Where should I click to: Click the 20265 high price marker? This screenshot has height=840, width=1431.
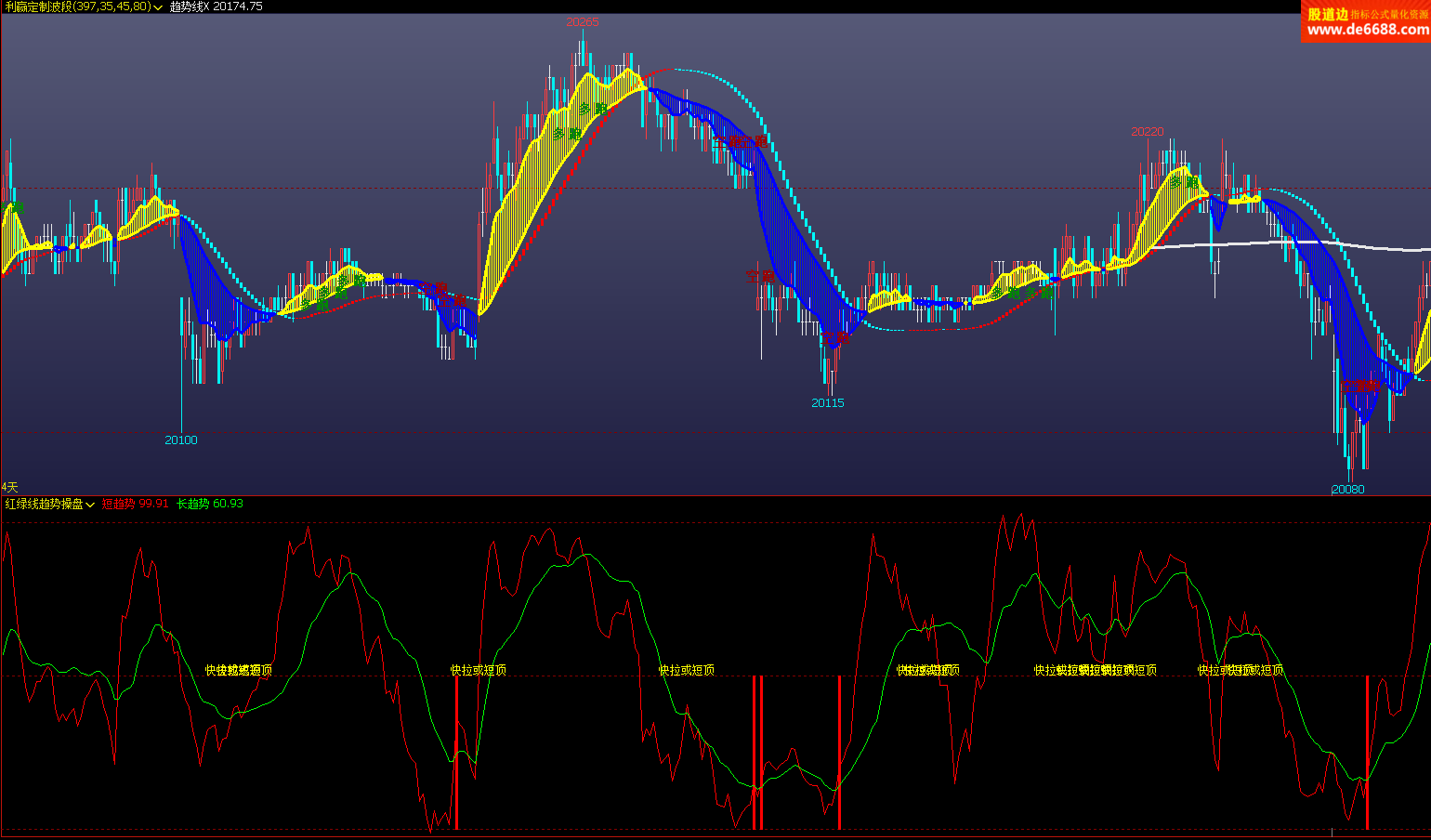coord(582,22)
